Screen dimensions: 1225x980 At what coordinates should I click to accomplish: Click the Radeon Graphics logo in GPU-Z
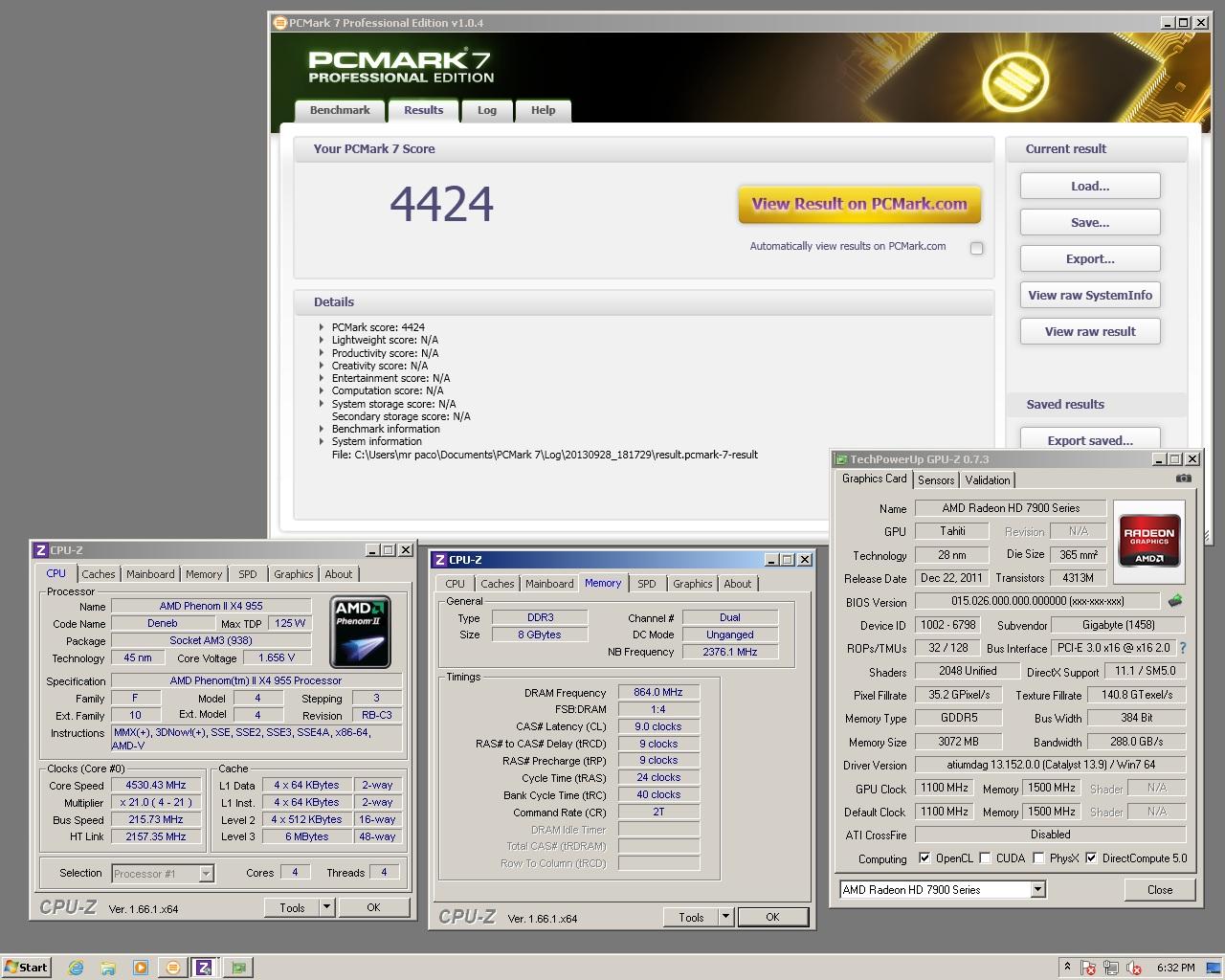[x=1149, y=542]
